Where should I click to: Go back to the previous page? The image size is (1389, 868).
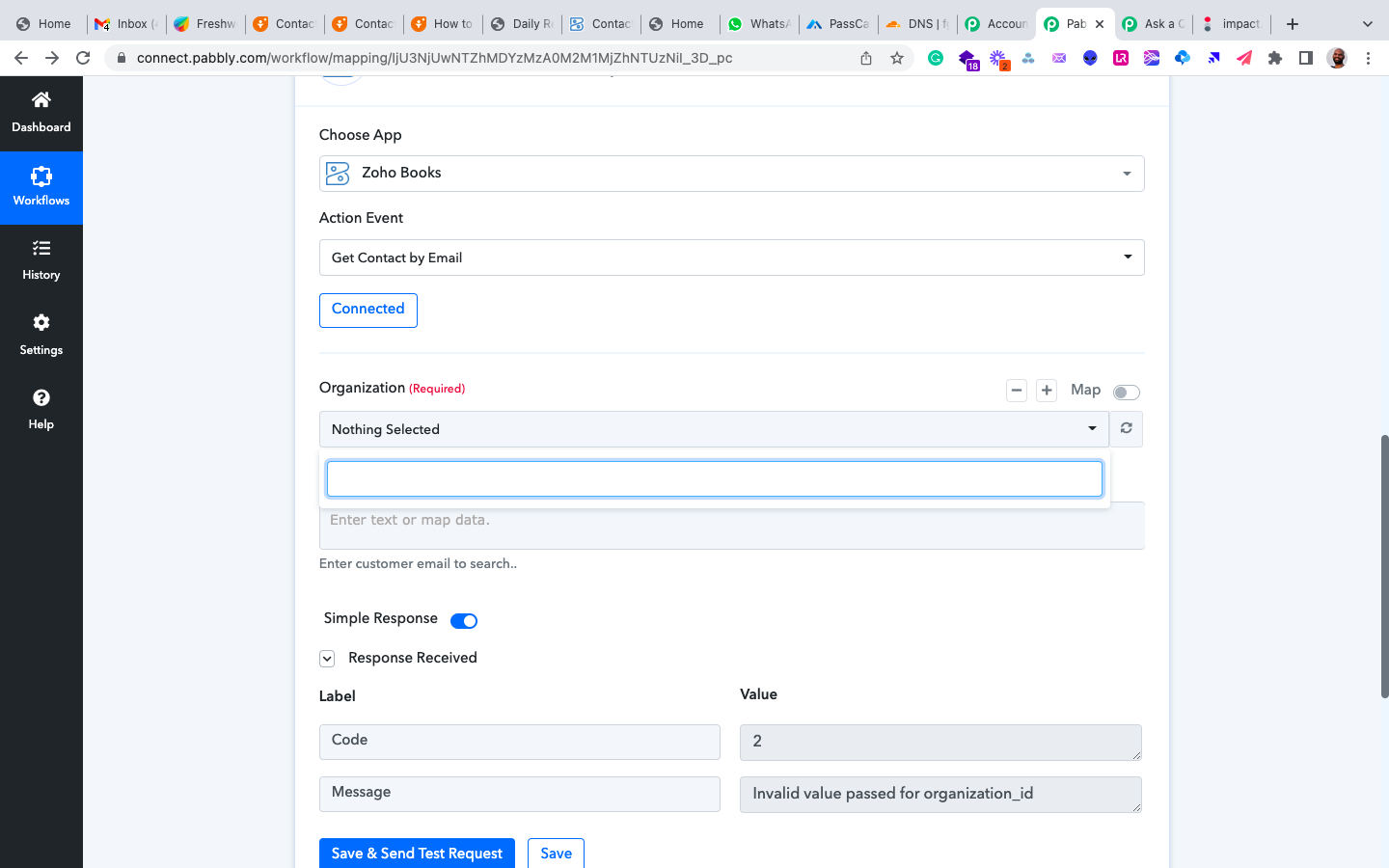pyautogui.click(x=21, y=58)
